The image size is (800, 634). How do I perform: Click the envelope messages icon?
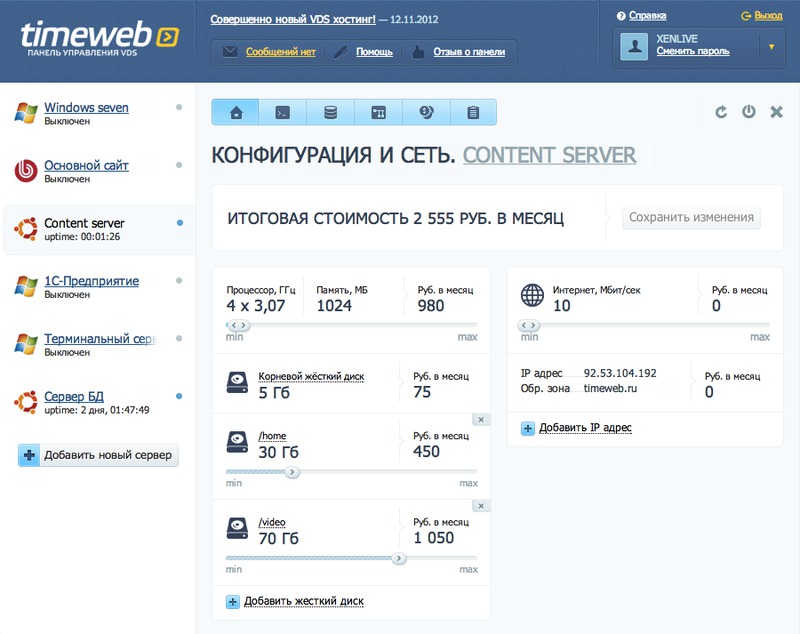[230, 52]
